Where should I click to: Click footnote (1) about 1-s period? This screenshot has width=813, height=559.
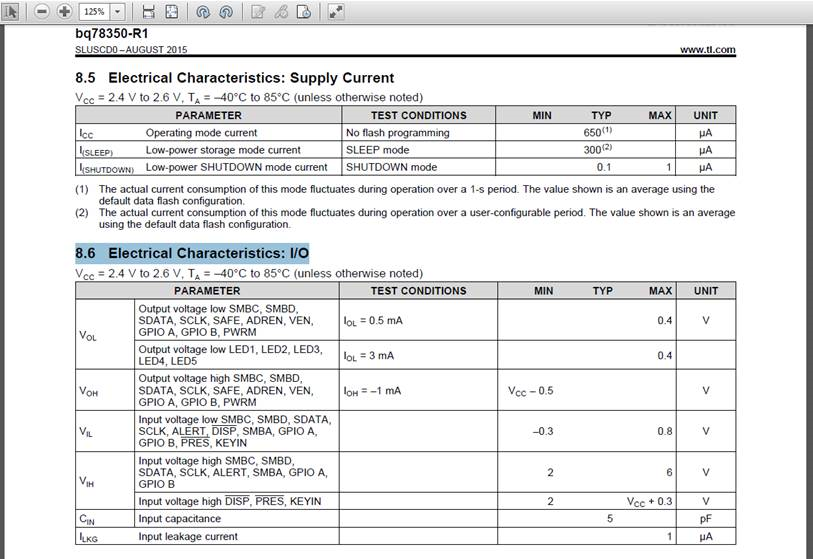395,195
